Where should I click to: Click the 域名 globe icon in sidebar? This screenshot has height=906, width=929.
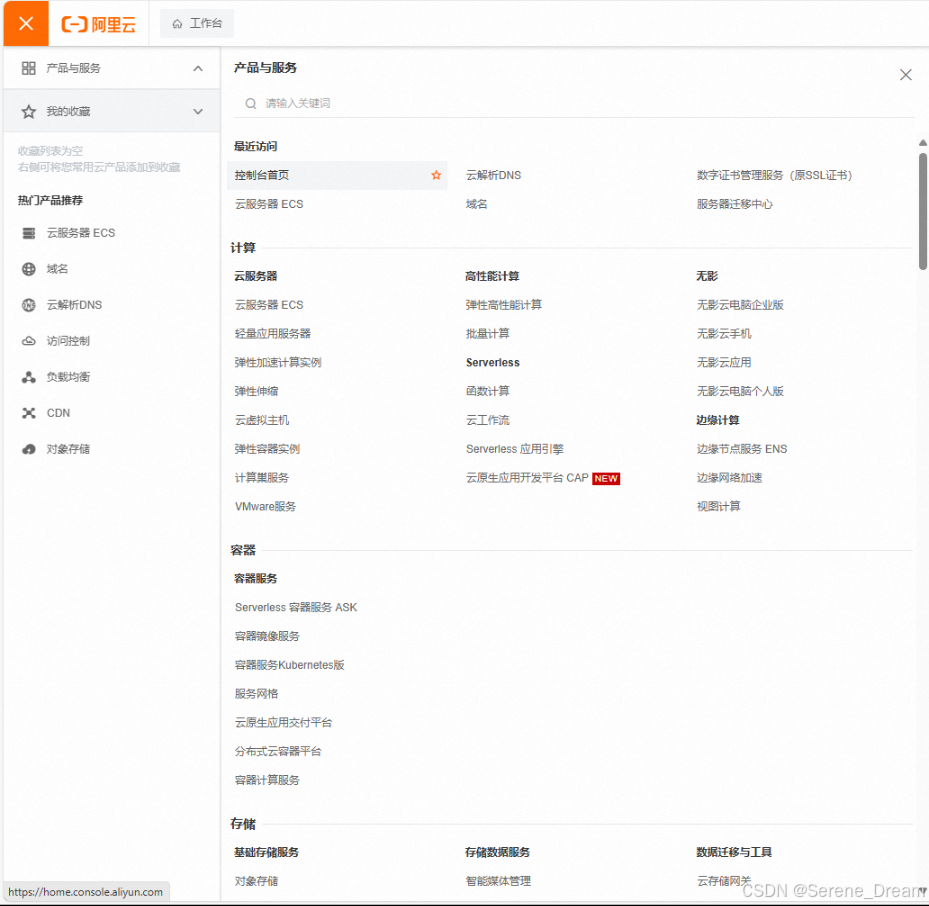[x=28, y=269]
